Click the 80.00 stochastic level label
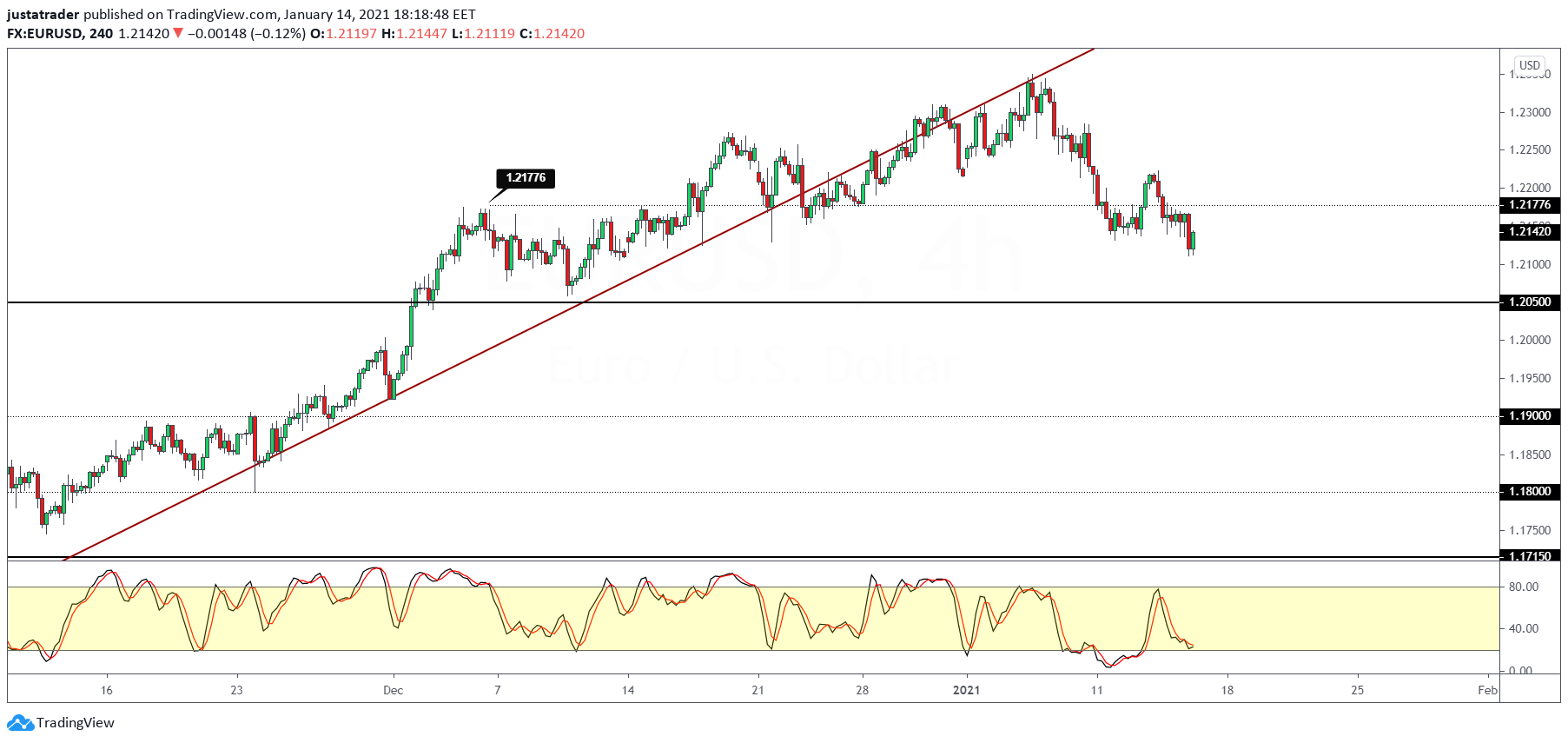Viewport: 1568px width, 743px height. pos(1524,587)
